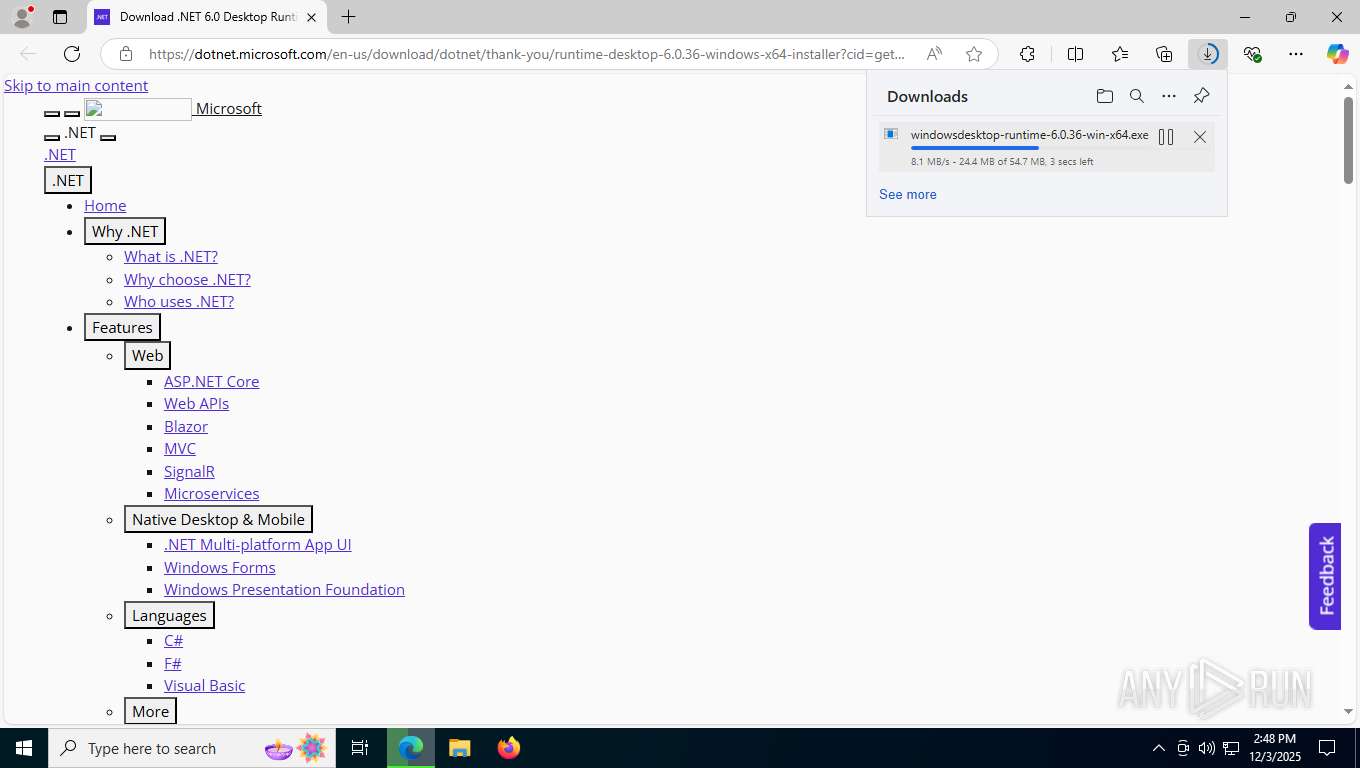The width and height of the screenshot is (1360, 768).
Task: Open Windows Forms link
Action: click(x=220, y=567)
